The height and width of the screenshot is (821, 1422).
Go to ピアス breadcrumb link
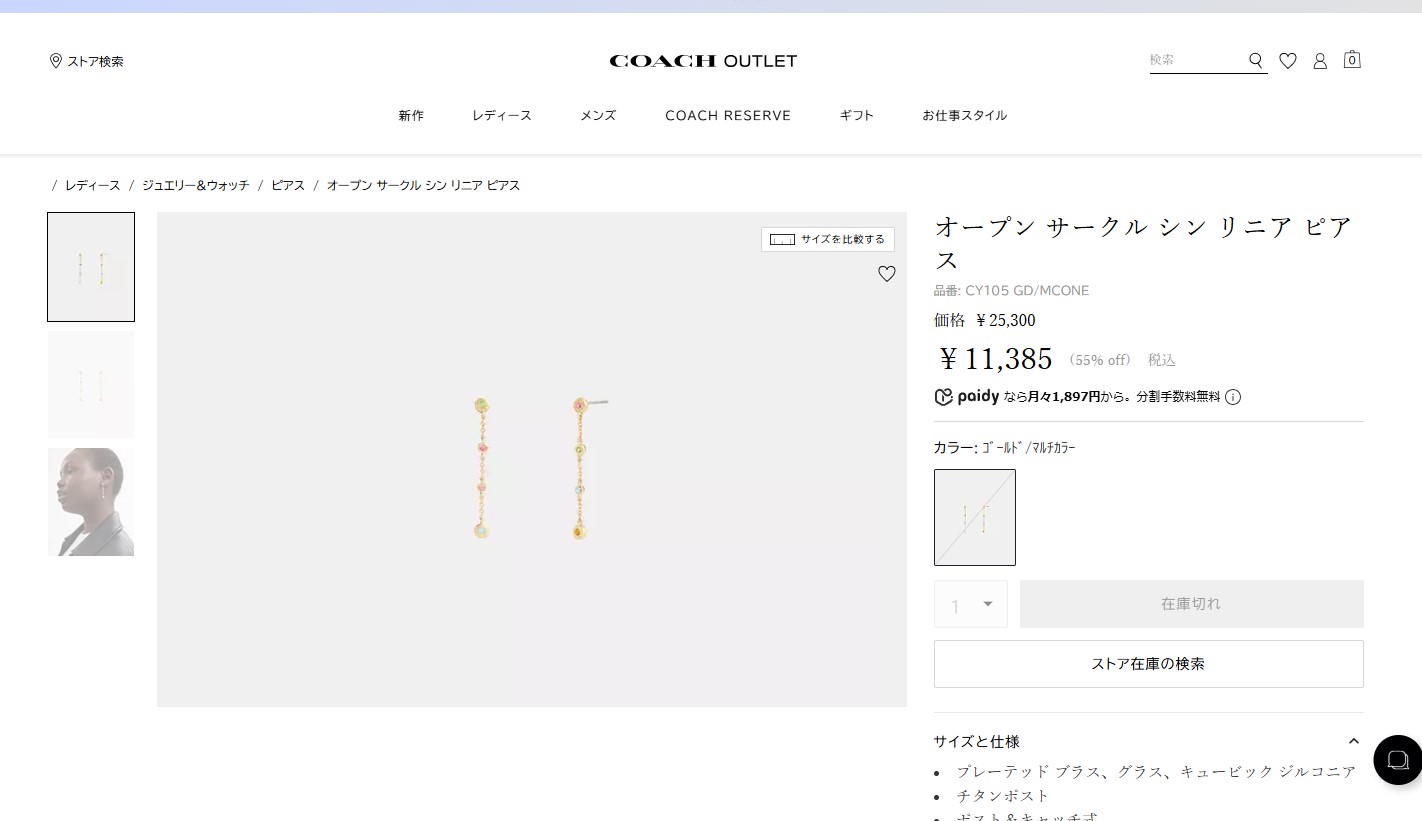pyautogui.click(x=288, y=186)
